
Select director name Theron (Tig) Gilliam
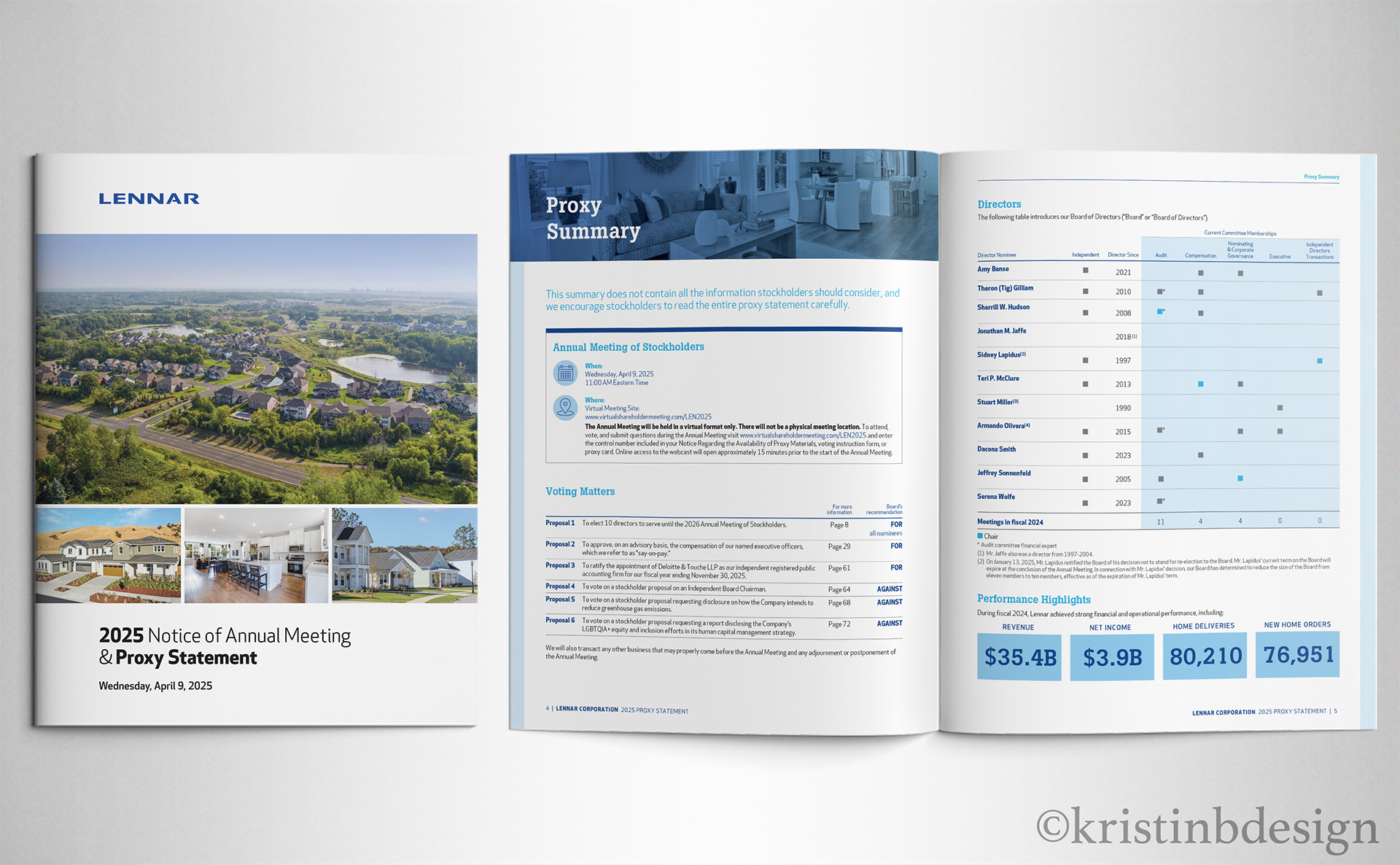point(1005,288)
